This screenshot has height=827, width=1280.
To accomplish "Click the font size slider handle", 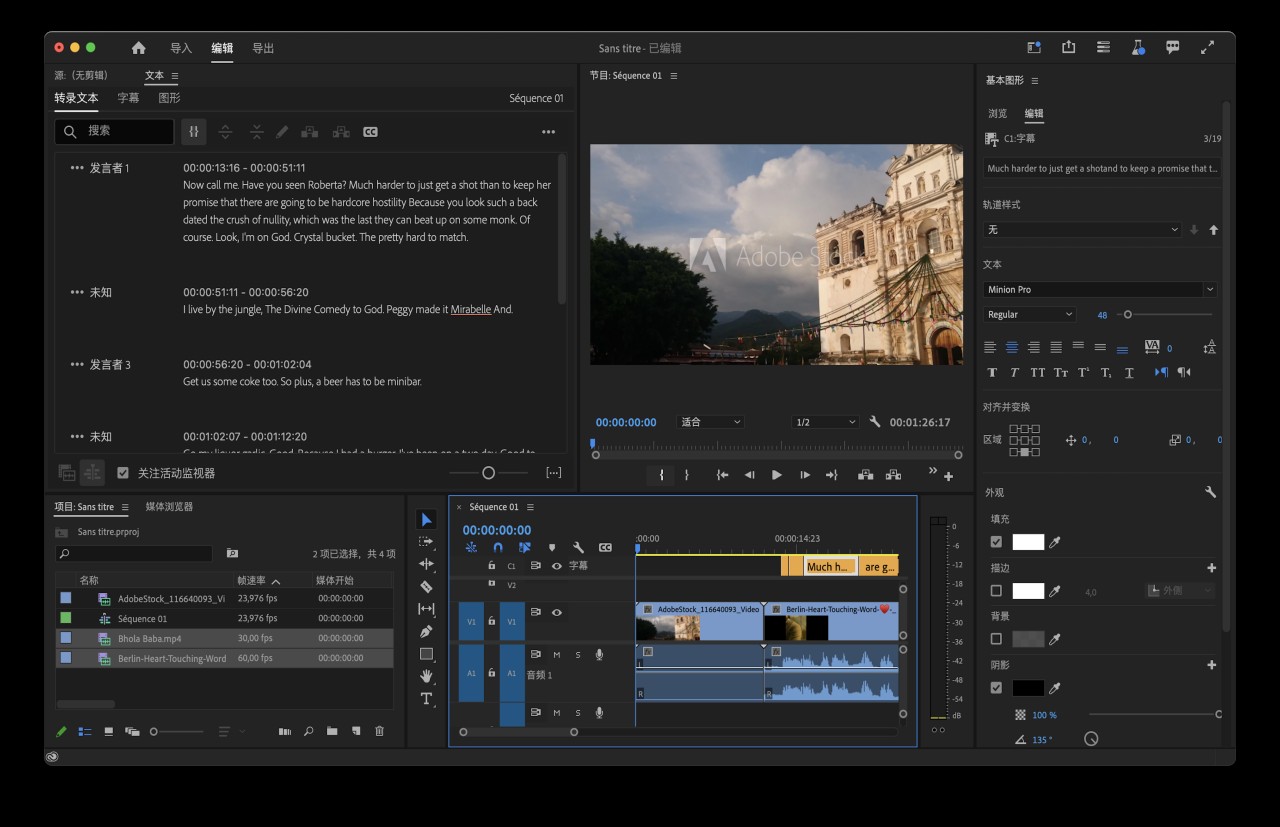I will click(x=1127, y=314).
